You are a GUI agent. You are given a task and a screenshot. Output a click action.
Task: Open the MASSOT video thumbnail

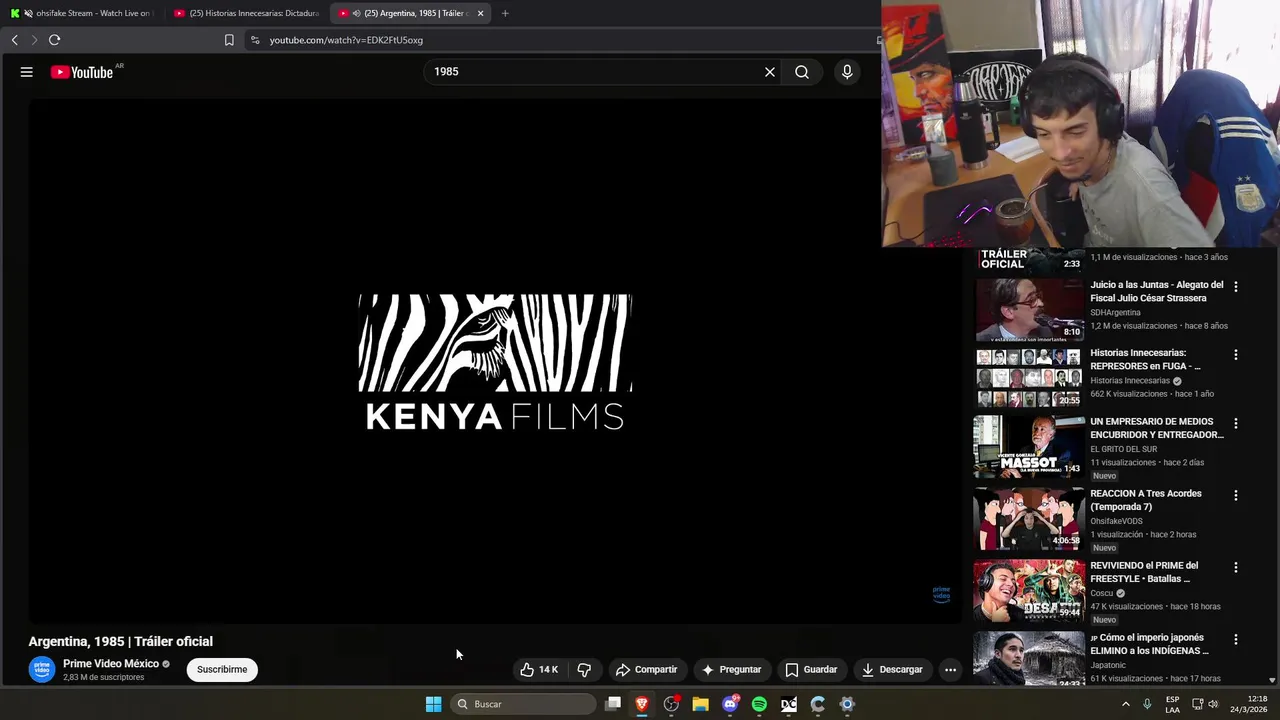pos(1029,447)
